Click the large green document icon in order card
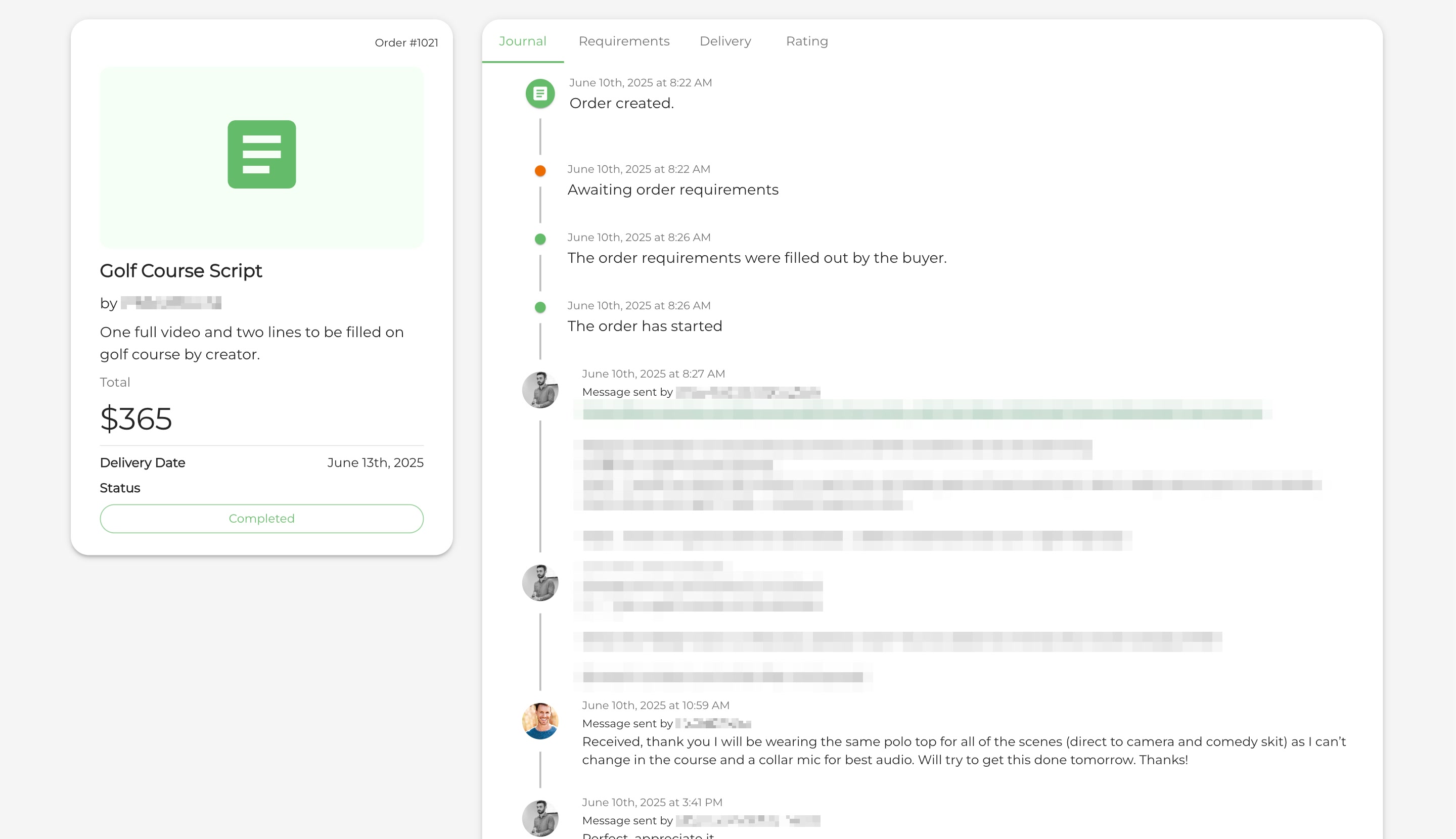The height and width of the screenshot is (839, 1456). coord(262,155)
